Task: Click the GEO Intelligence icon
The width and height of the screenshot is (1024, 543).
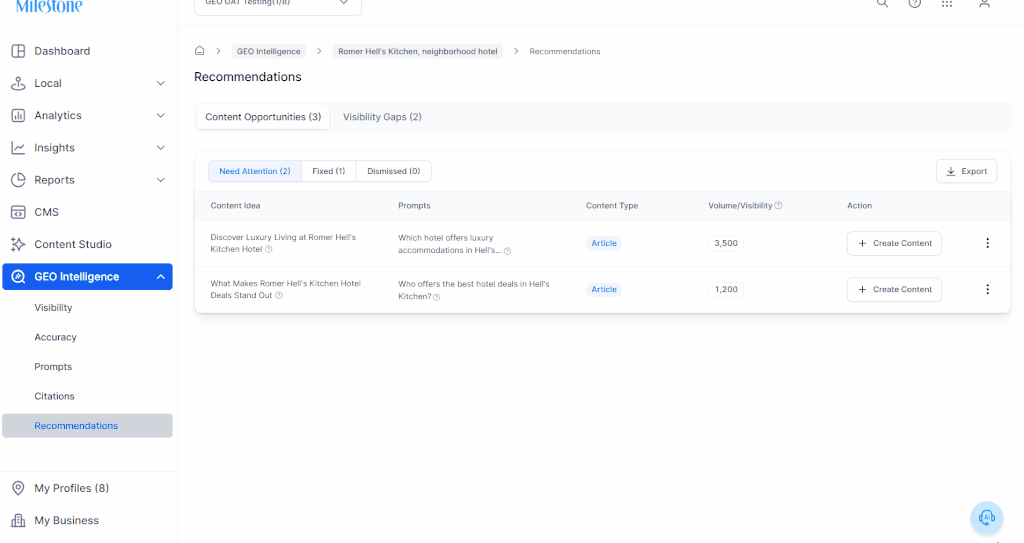Action: pos(18,276)
